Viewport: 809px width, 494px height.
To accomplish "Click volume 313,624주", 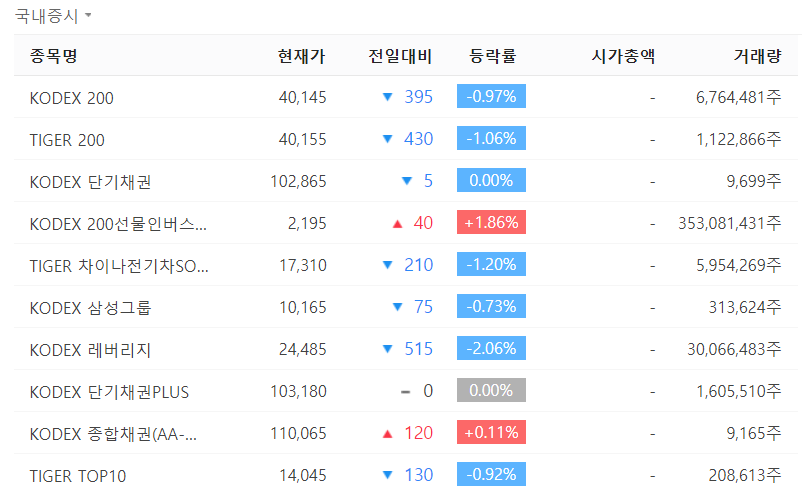I will tap(745, 307).
